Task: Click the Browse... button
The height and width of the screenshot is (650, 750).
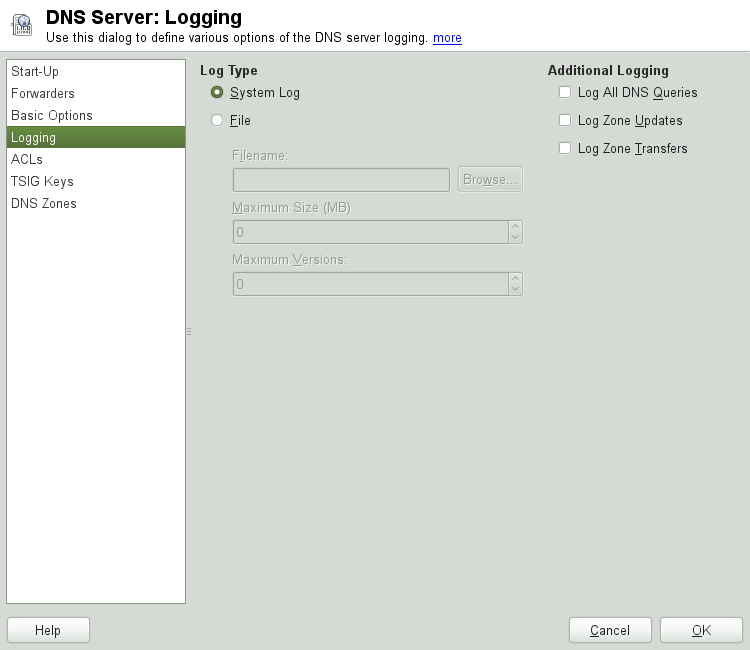Action: (490, 179)
